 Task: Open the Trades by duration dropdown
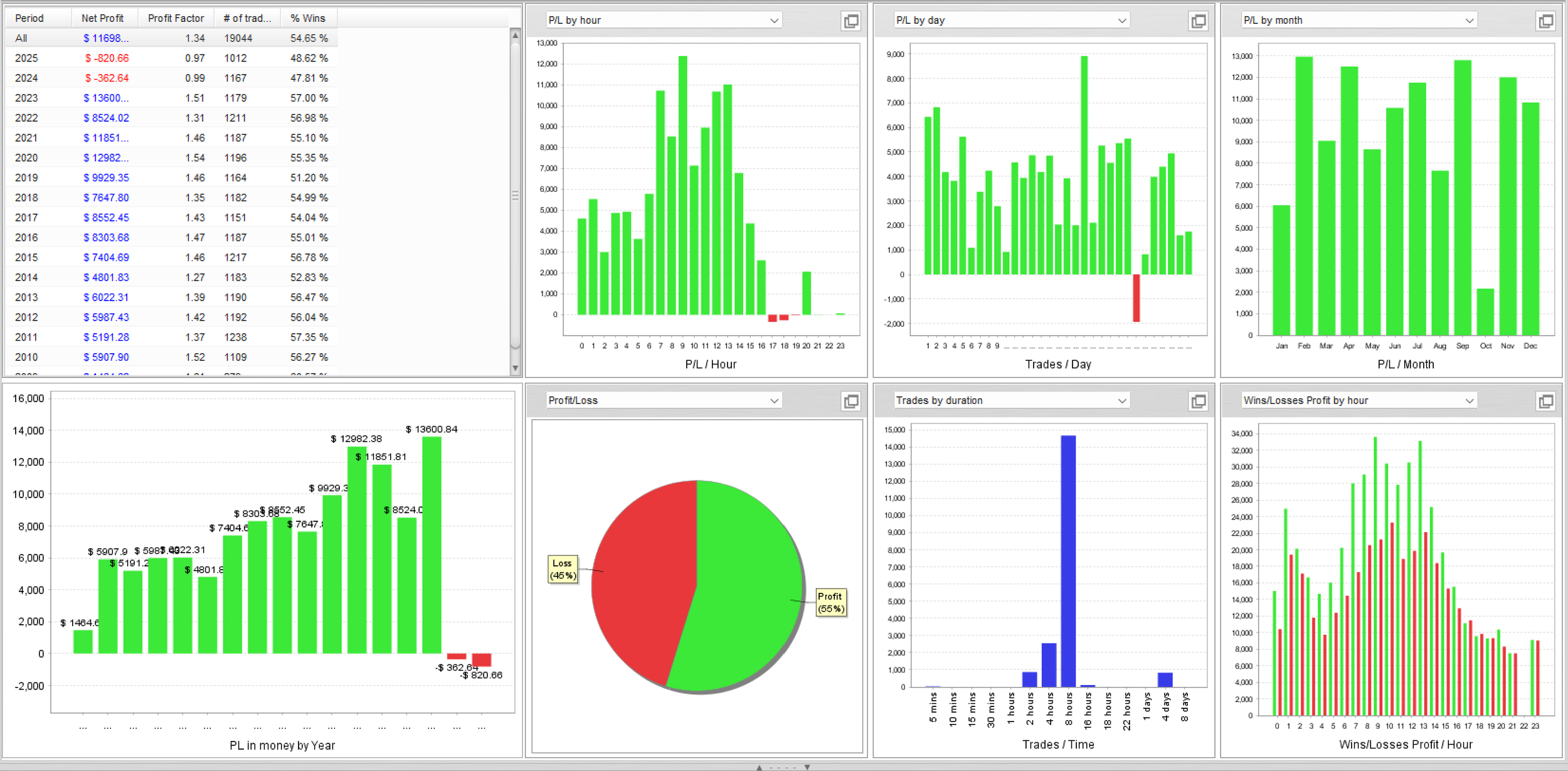click(1121, 401)
